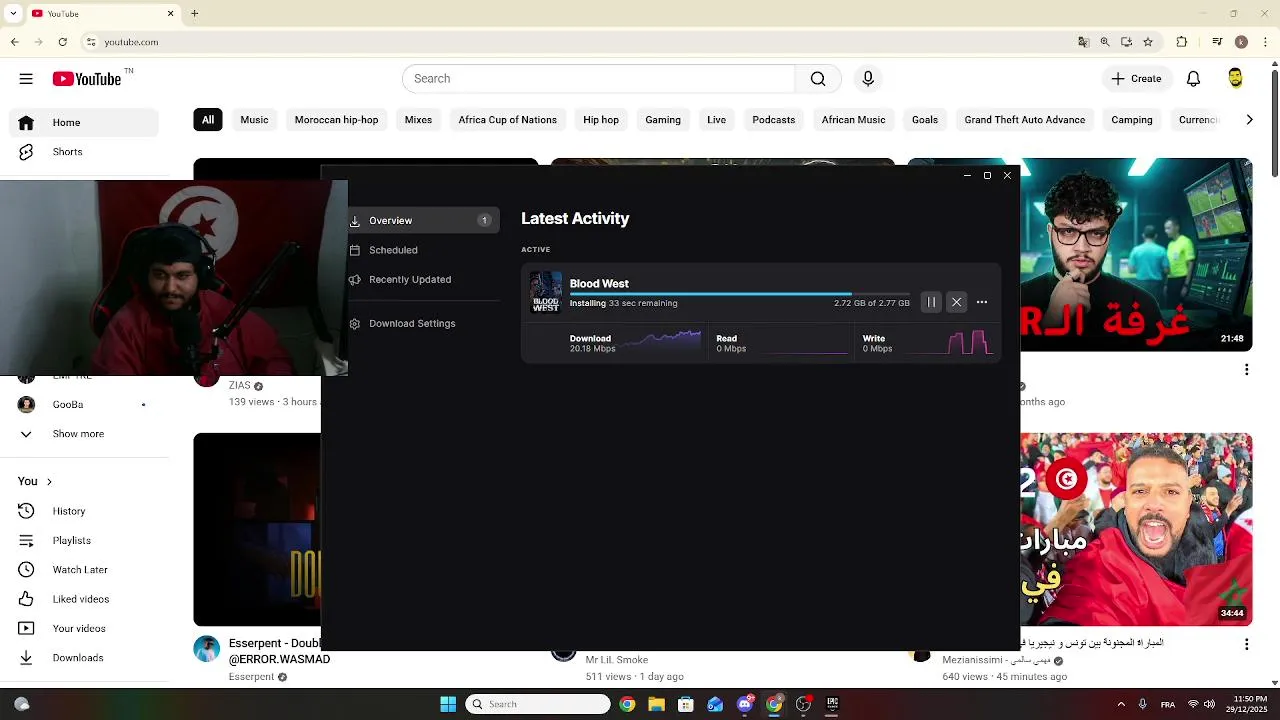
Task: Click the YouTube search magnifier button
Action: (818, 79)
